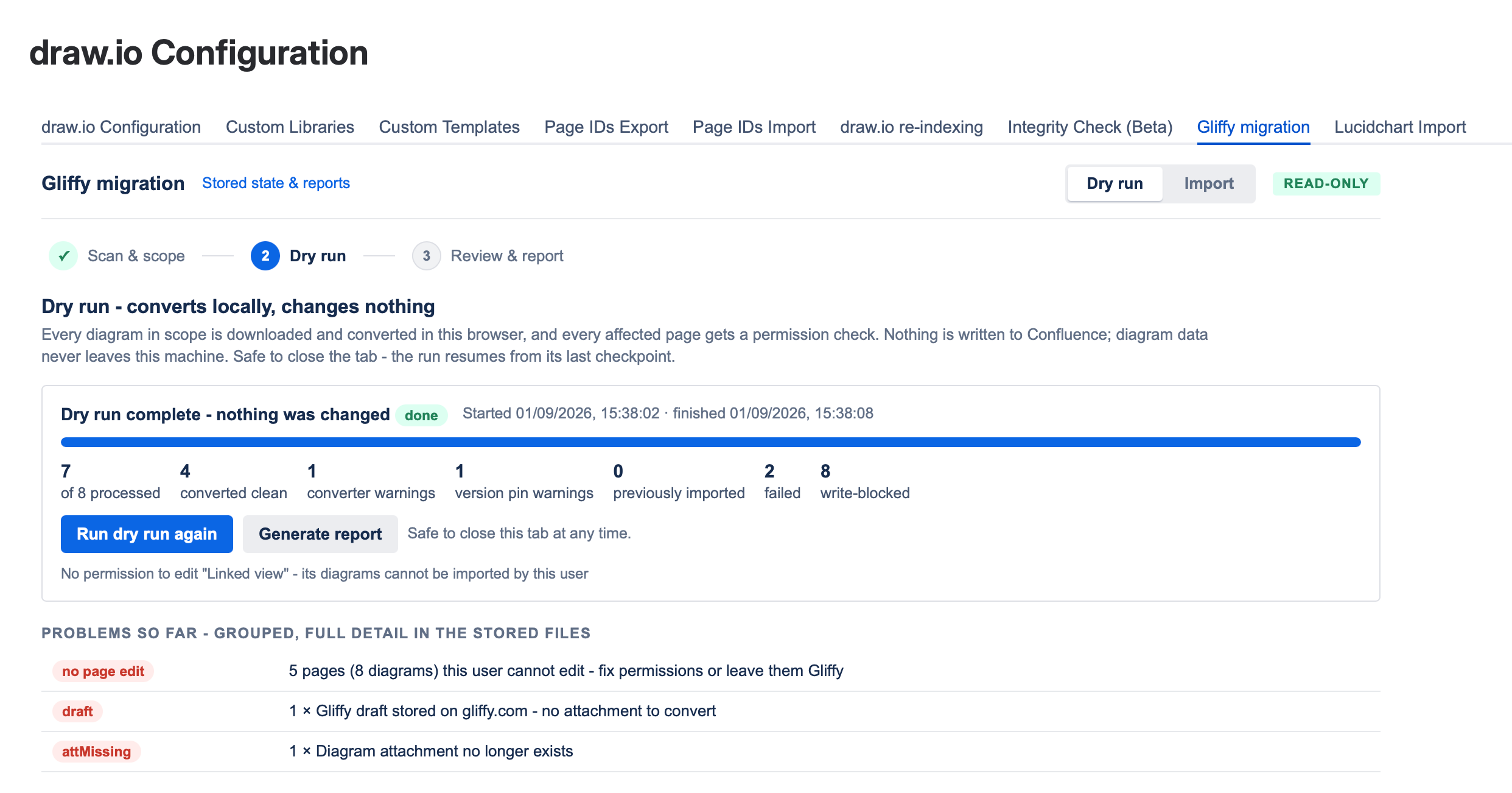Go to Review & report step
This screenshot has height=793, width=1512.
coord(507,256)
